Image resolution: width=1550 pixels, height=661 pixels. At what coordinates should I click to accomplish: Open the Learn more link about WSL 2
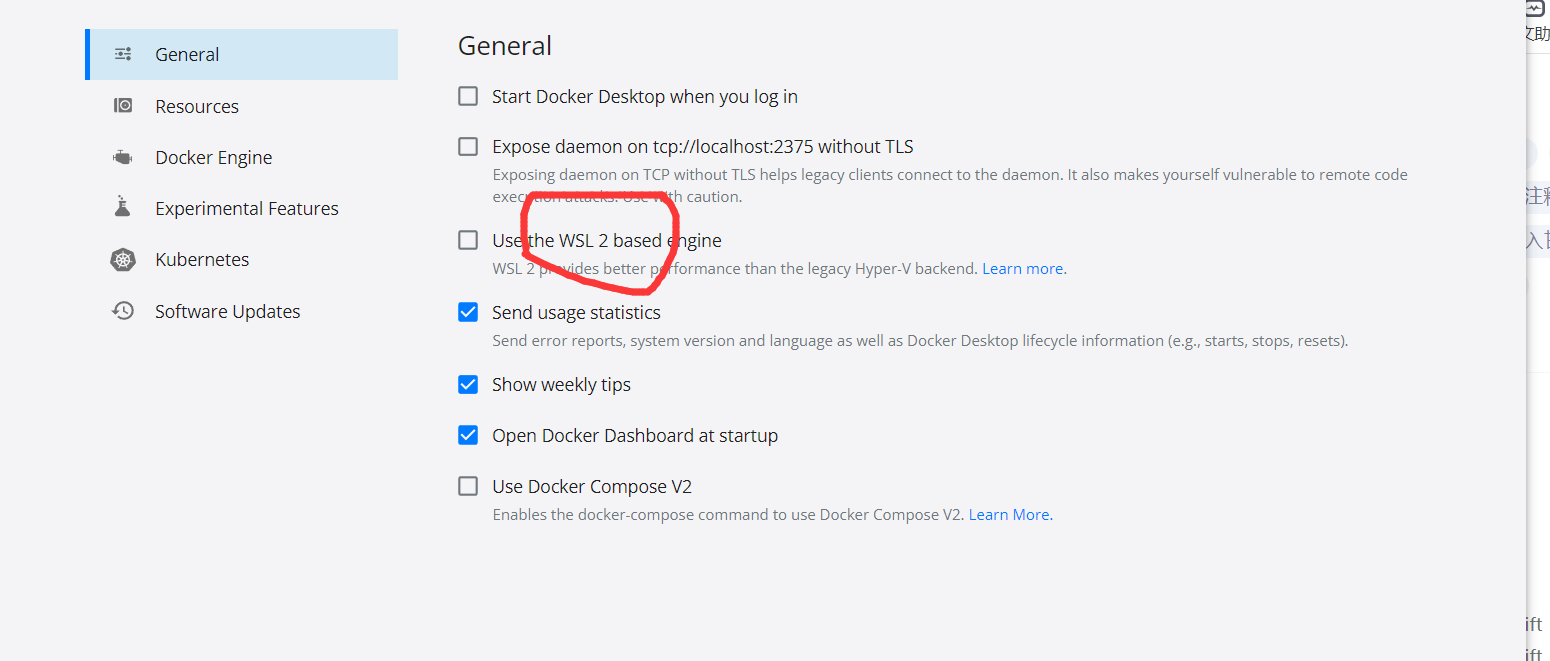click(x=1021, y=268)
